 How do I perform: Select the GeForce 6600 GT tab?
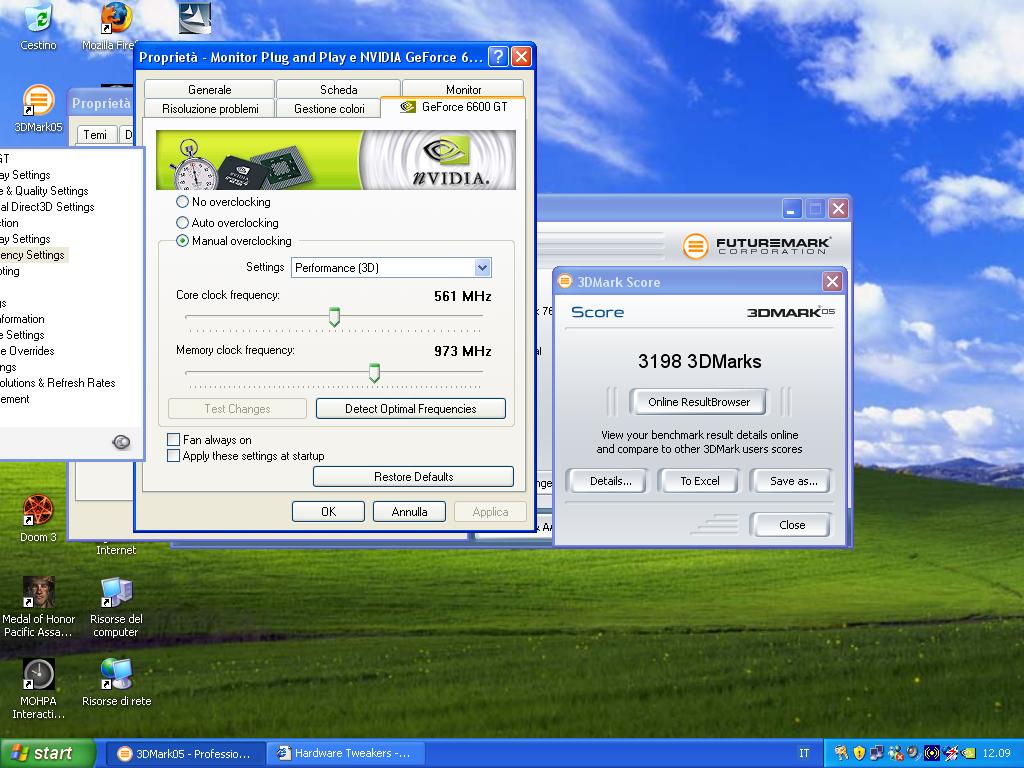(453, 107)
